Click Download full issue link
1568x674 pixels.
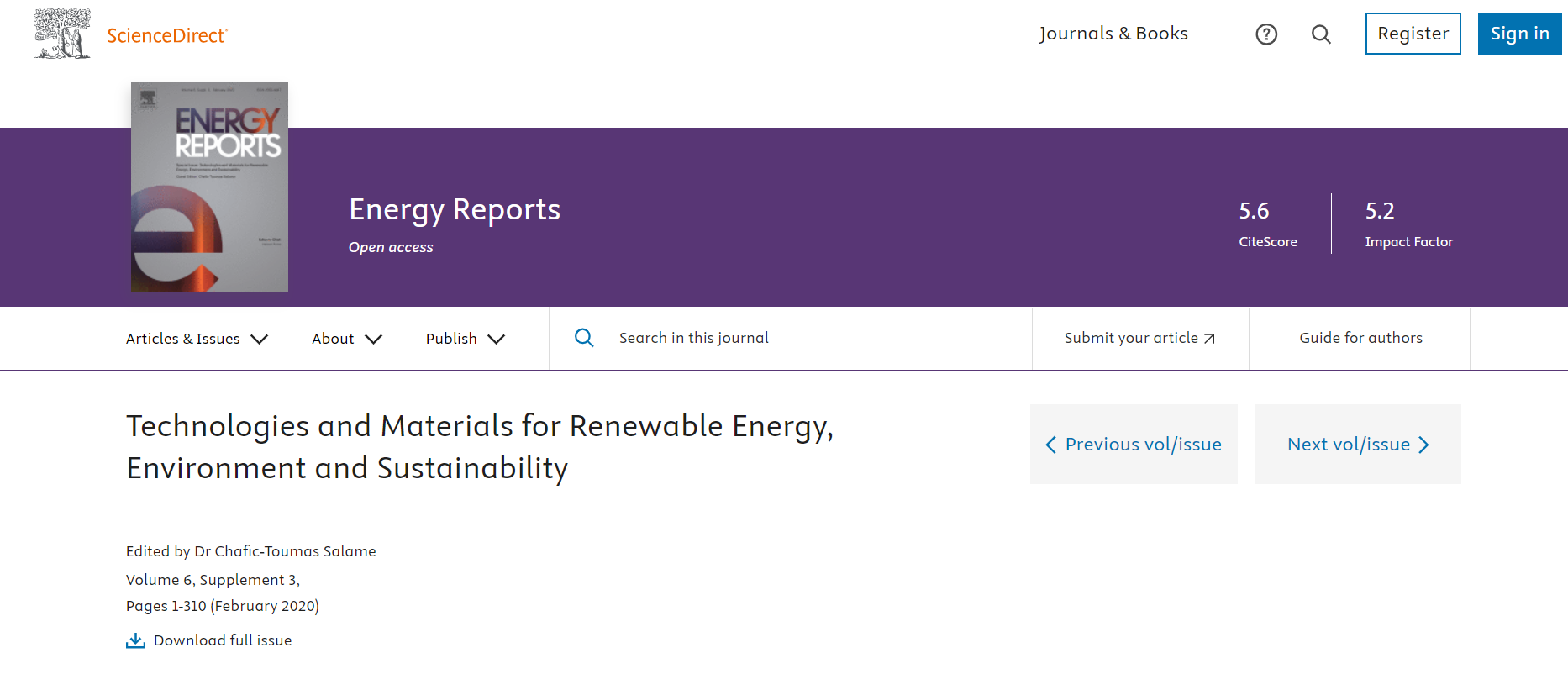223,640
